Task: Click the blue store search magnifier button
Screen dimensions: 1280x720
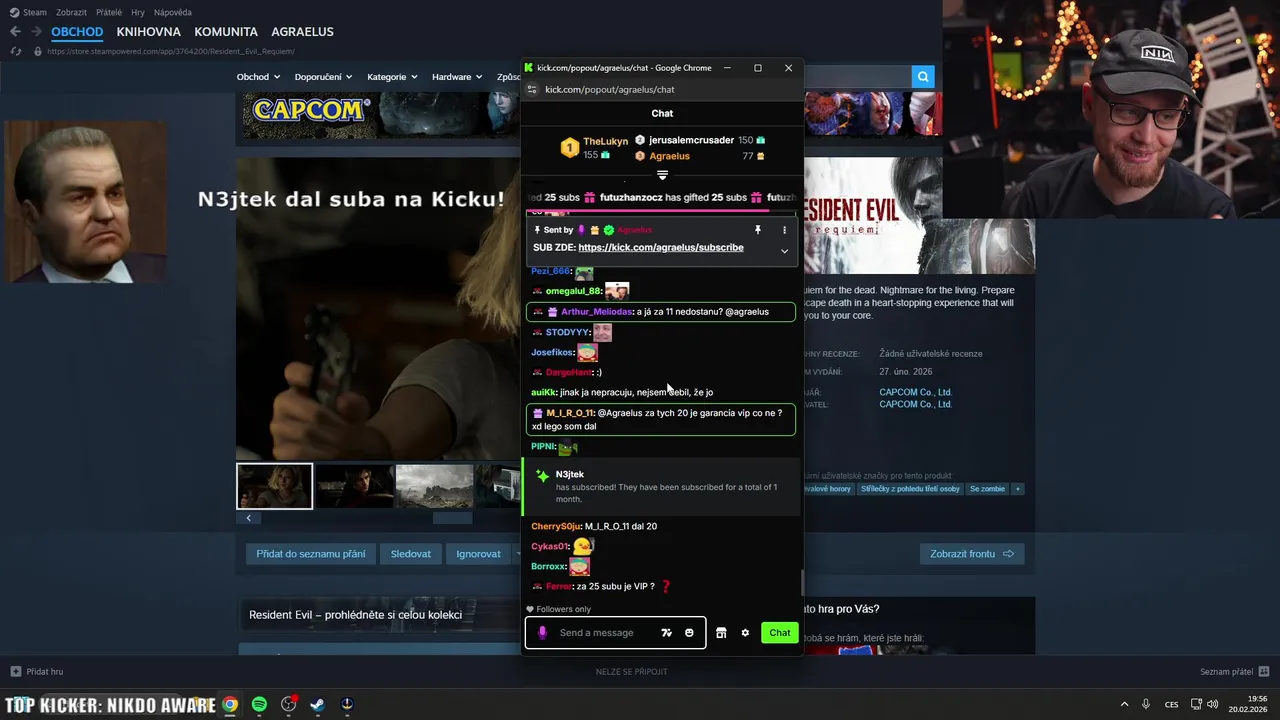Action: click(922, 76)
